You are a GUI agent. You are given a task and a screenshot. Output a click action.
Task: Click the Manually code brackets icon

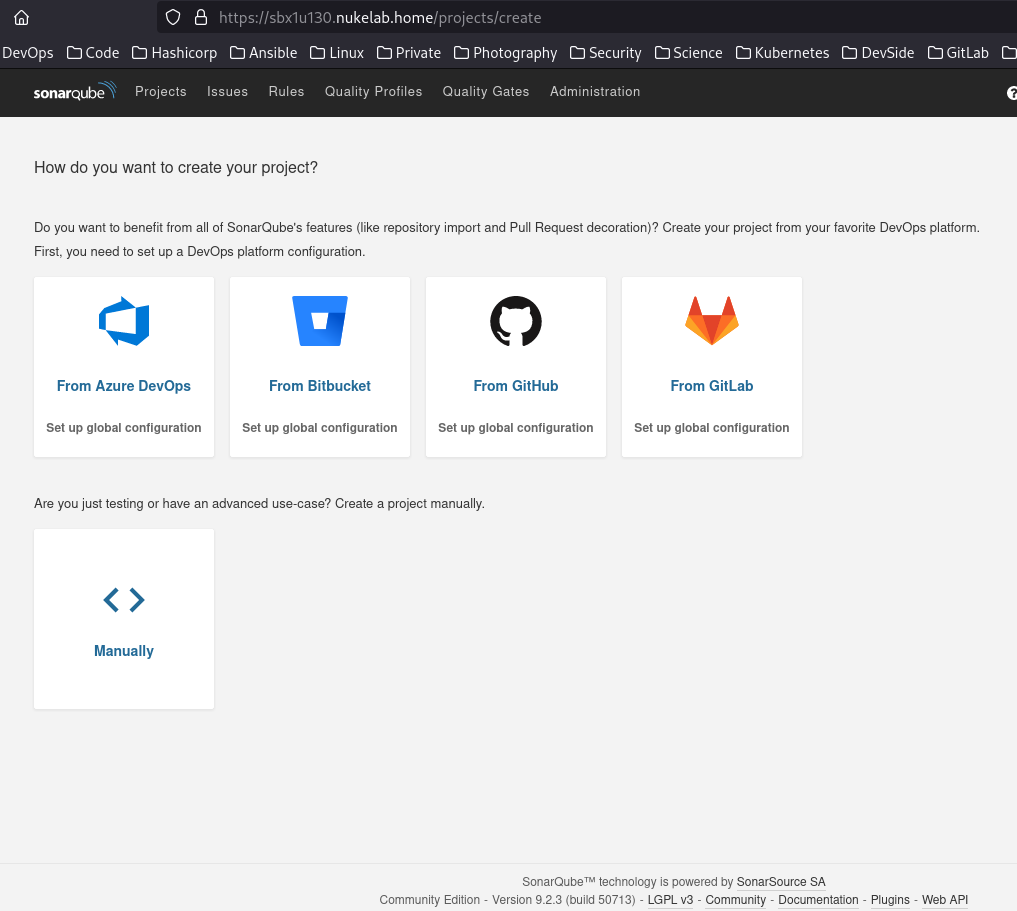pyautogui.click(x=124, y=600)
